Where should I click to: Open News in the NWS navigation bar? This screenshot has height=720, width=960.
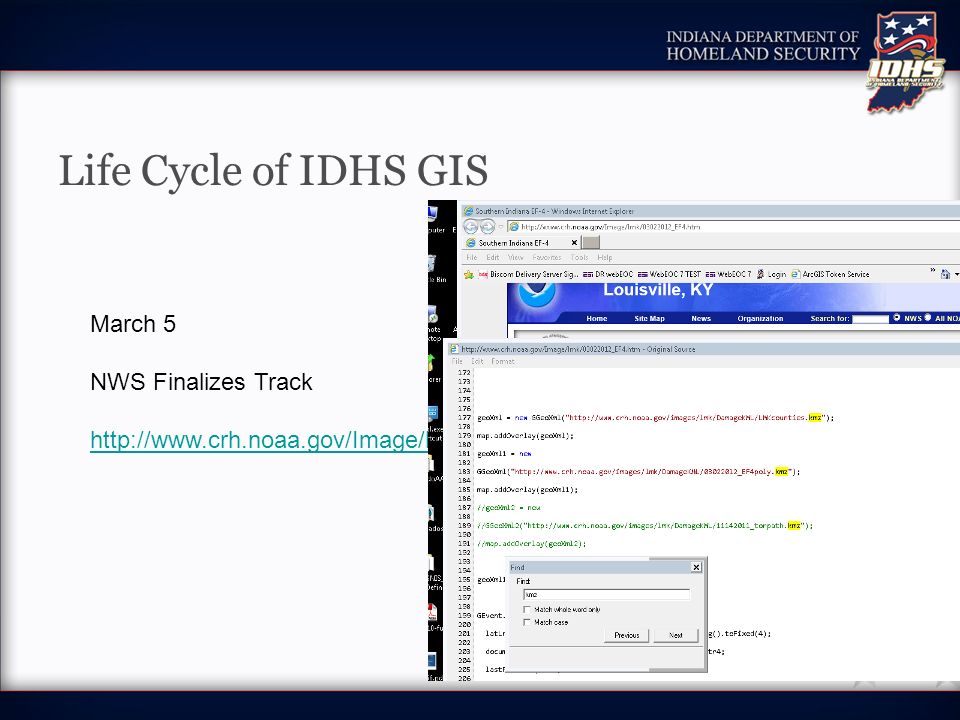(x=701, y=318)
